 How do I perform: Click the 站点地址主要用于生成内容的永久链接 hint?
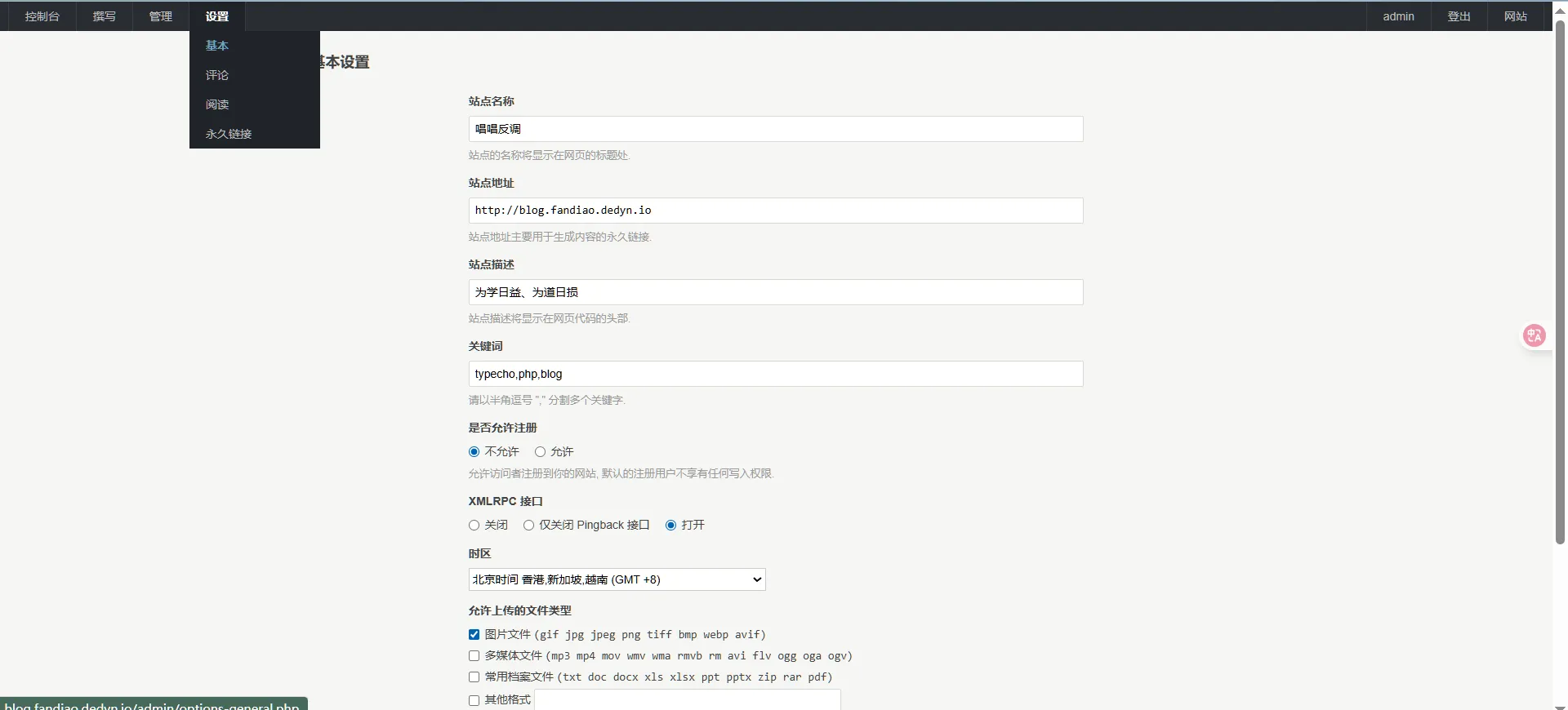click(560, 237)
